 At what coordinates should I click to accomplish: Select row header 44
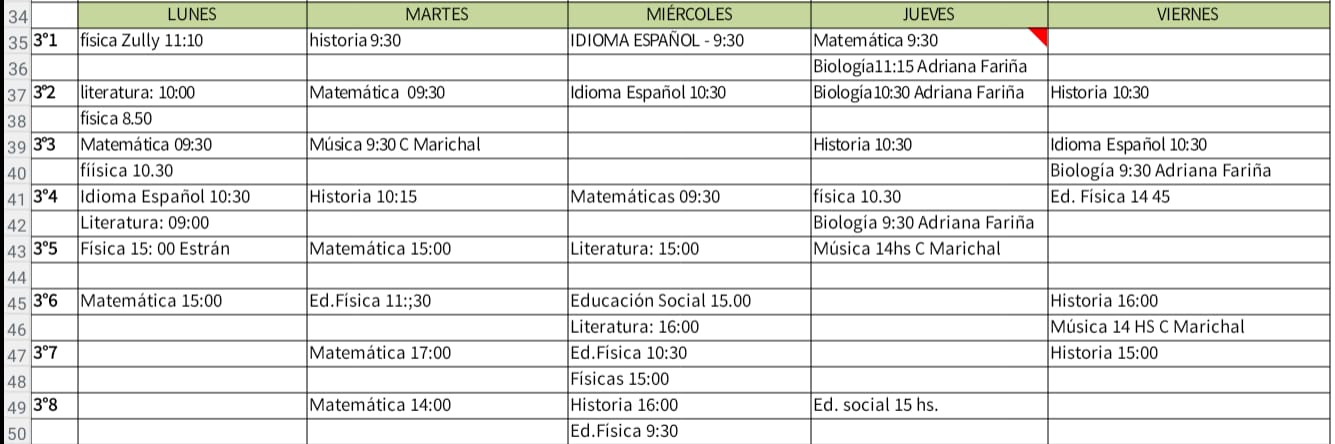click(15, 275)
